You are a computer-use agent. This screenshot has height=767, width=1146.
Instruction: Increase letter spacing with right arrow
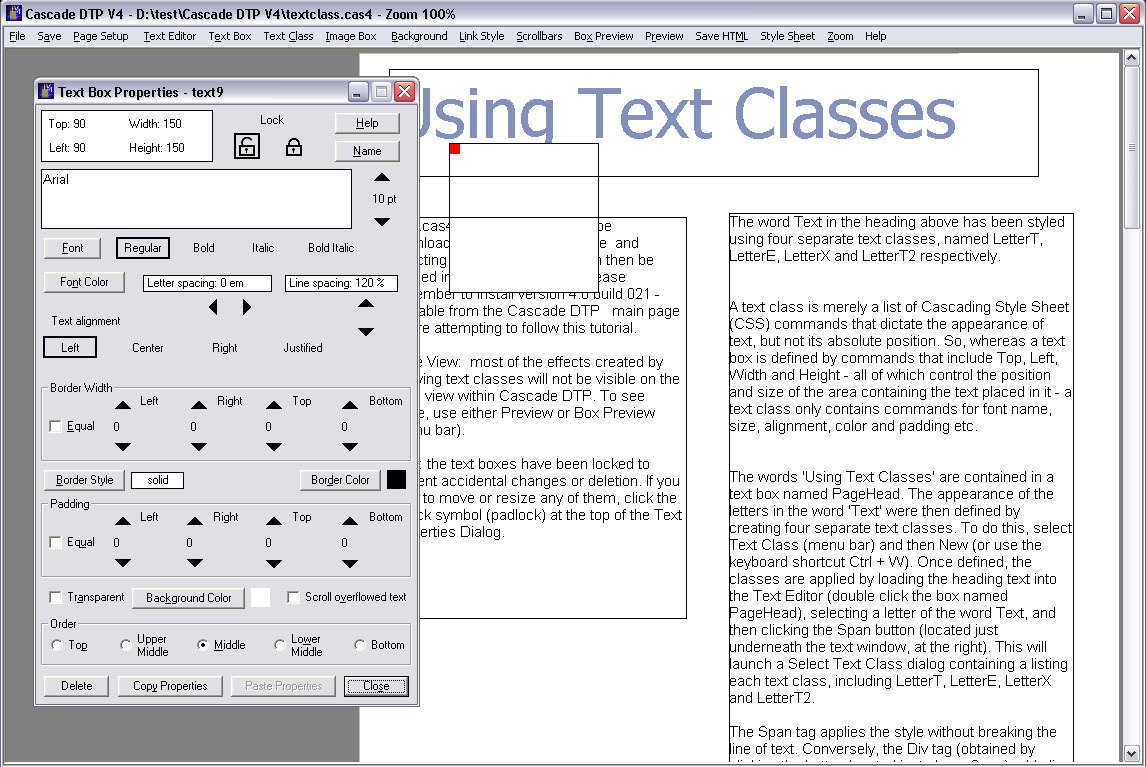click(247, 307)
